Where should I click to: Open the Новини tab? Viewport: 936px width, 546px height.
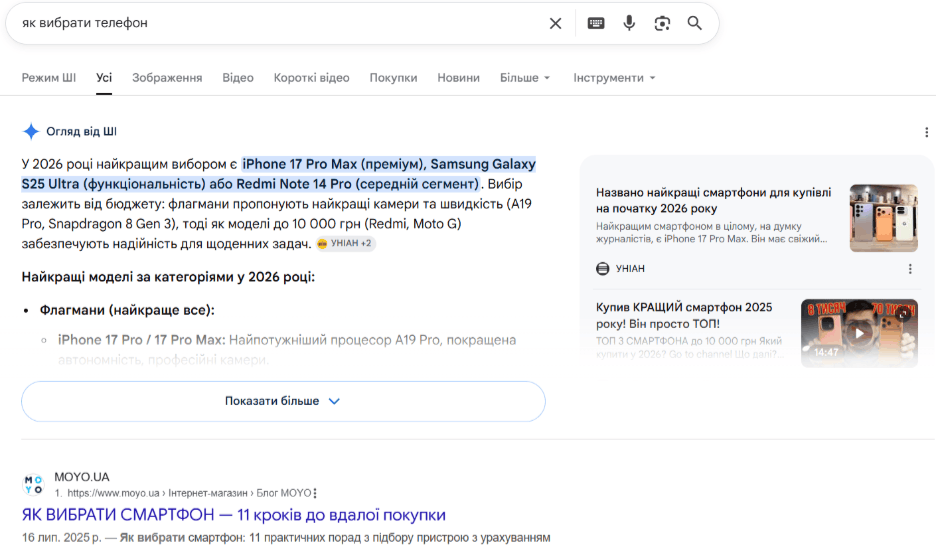click(x=458, y=78)
